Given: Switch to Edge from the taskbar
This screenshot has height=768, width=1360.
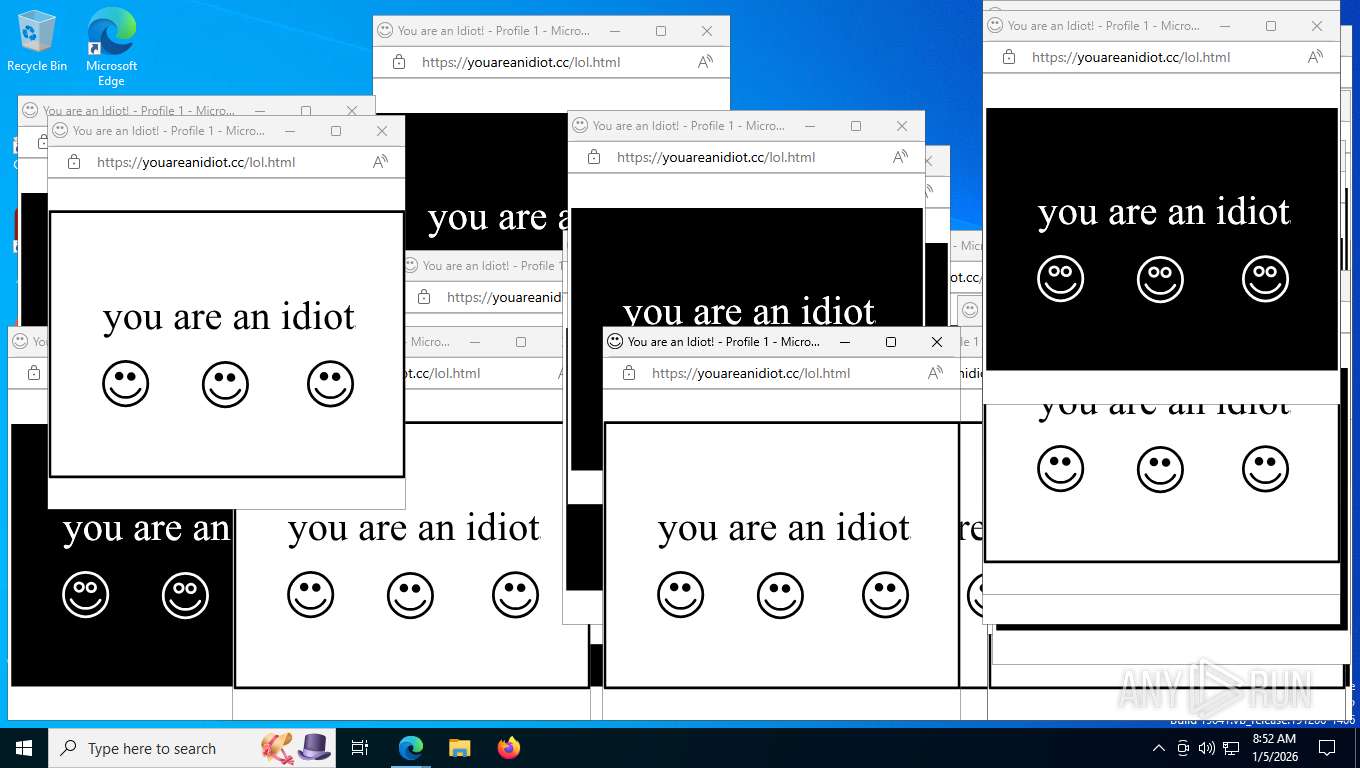Looking at the screenshot, I should click(411, 748).
